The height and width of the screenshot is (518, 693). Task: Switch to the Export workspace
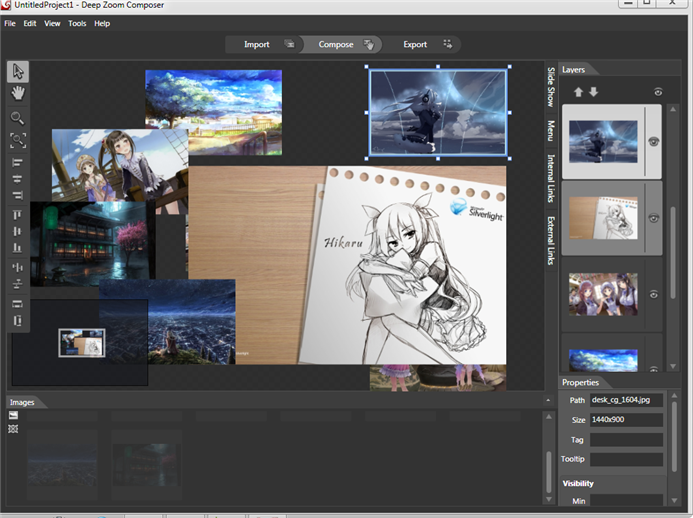click(423, 44)
